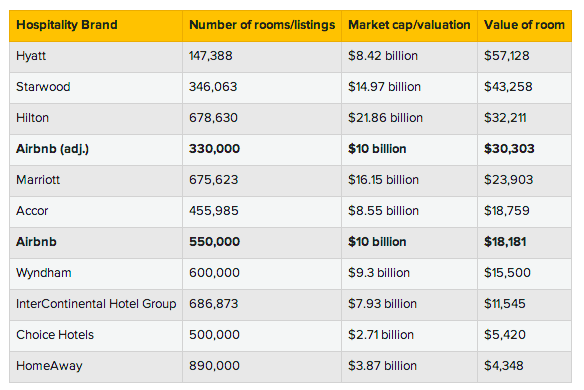Viewport: 584px width, 390px height.
Task: Click the Market cap/valuation column header
Action: pyautogui.click(x=409, y=25)
